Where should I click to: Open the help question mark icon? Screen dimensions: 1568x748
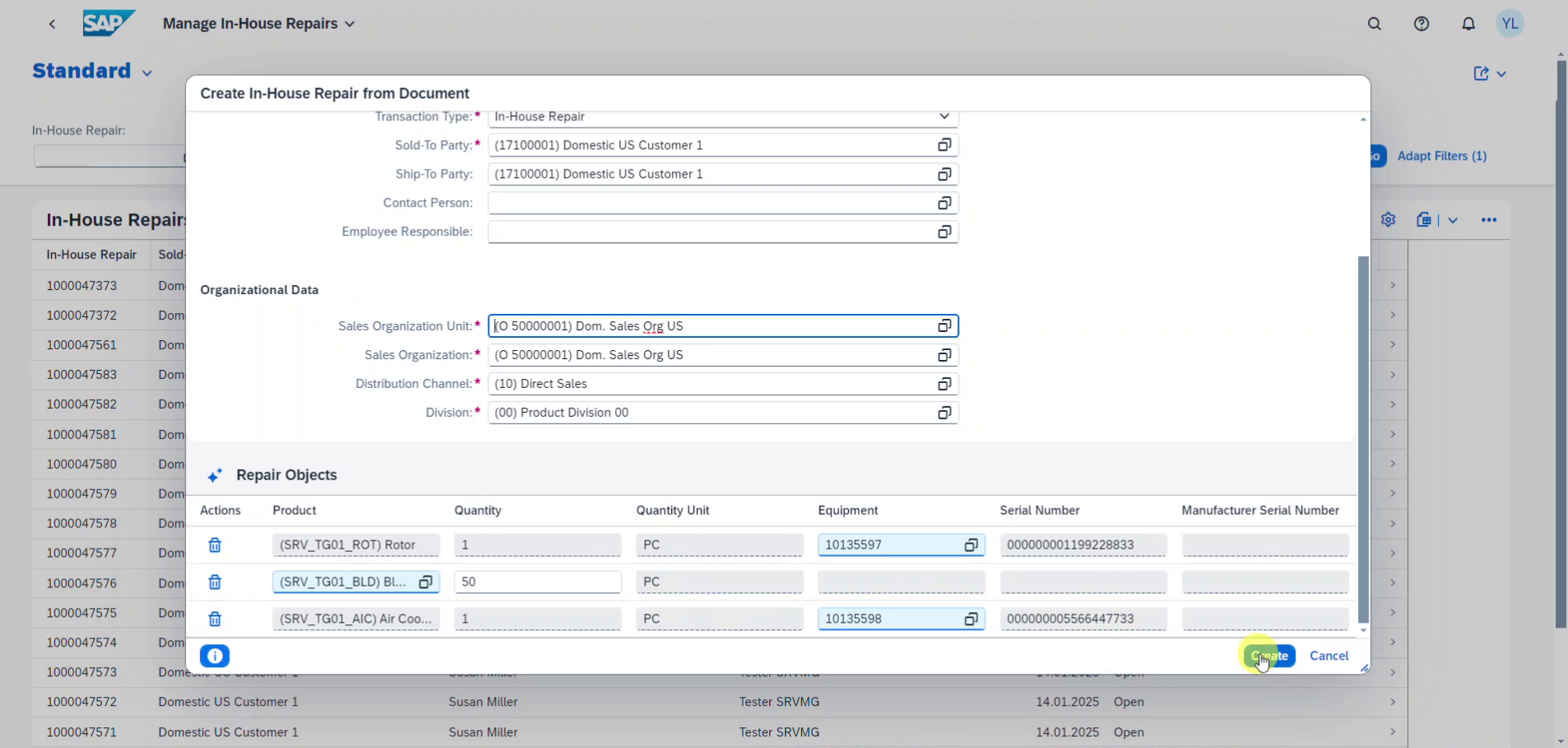[x=1421, y=24]
